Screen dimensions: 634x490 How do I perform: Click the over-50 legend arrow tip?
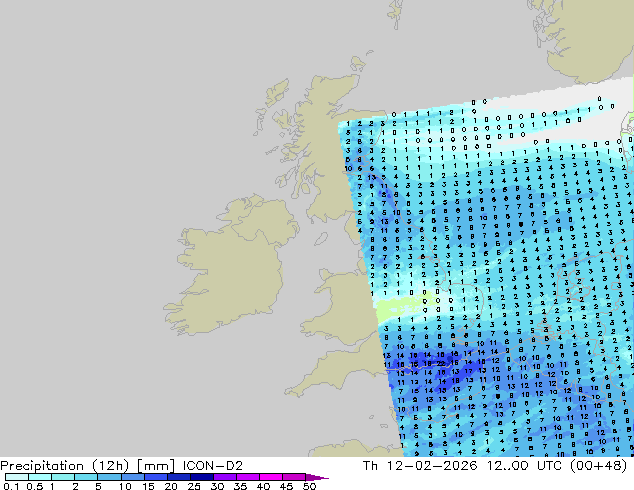point(317,478)
